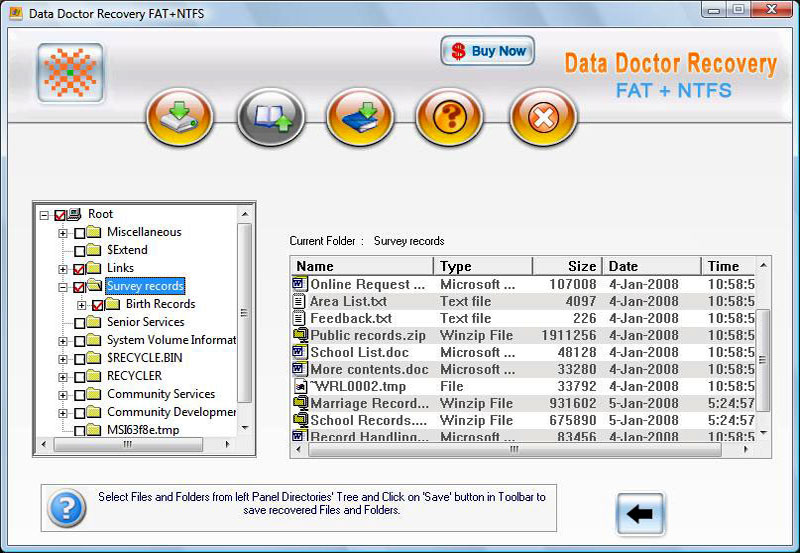Click the Miscellaneous folder icon
Image resolution: width=800 pixels, height=553 pixels.
(x=94, y=232)
